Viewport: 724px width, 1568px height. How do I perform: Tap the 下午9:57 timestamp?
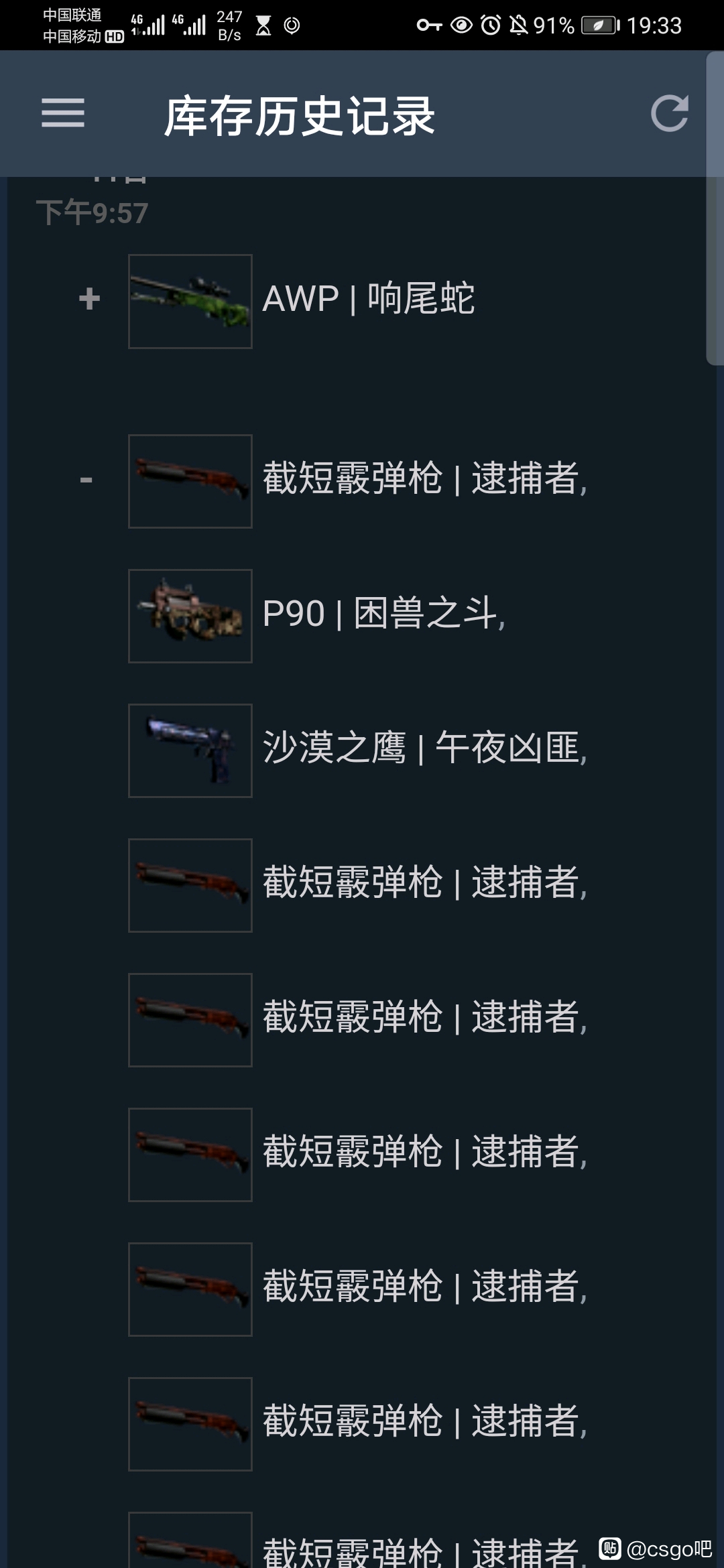(92, 213)
